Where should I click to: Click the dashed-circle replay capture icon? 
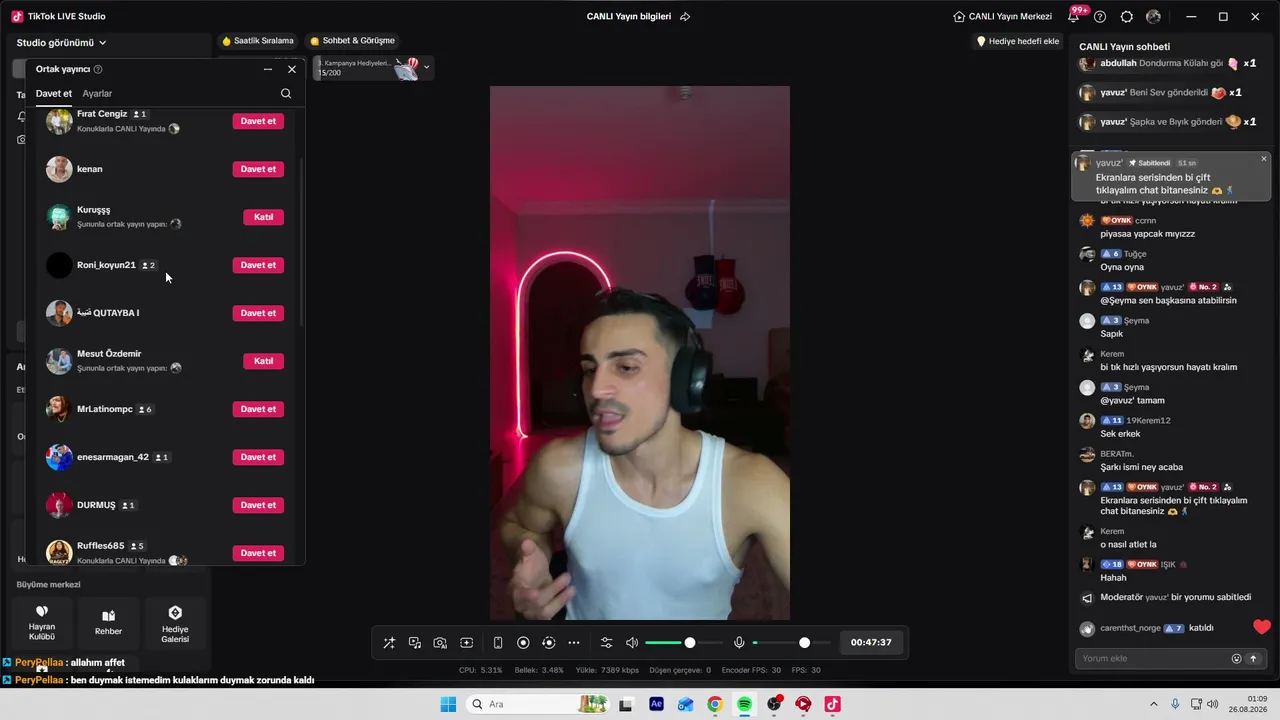(548, 643)
